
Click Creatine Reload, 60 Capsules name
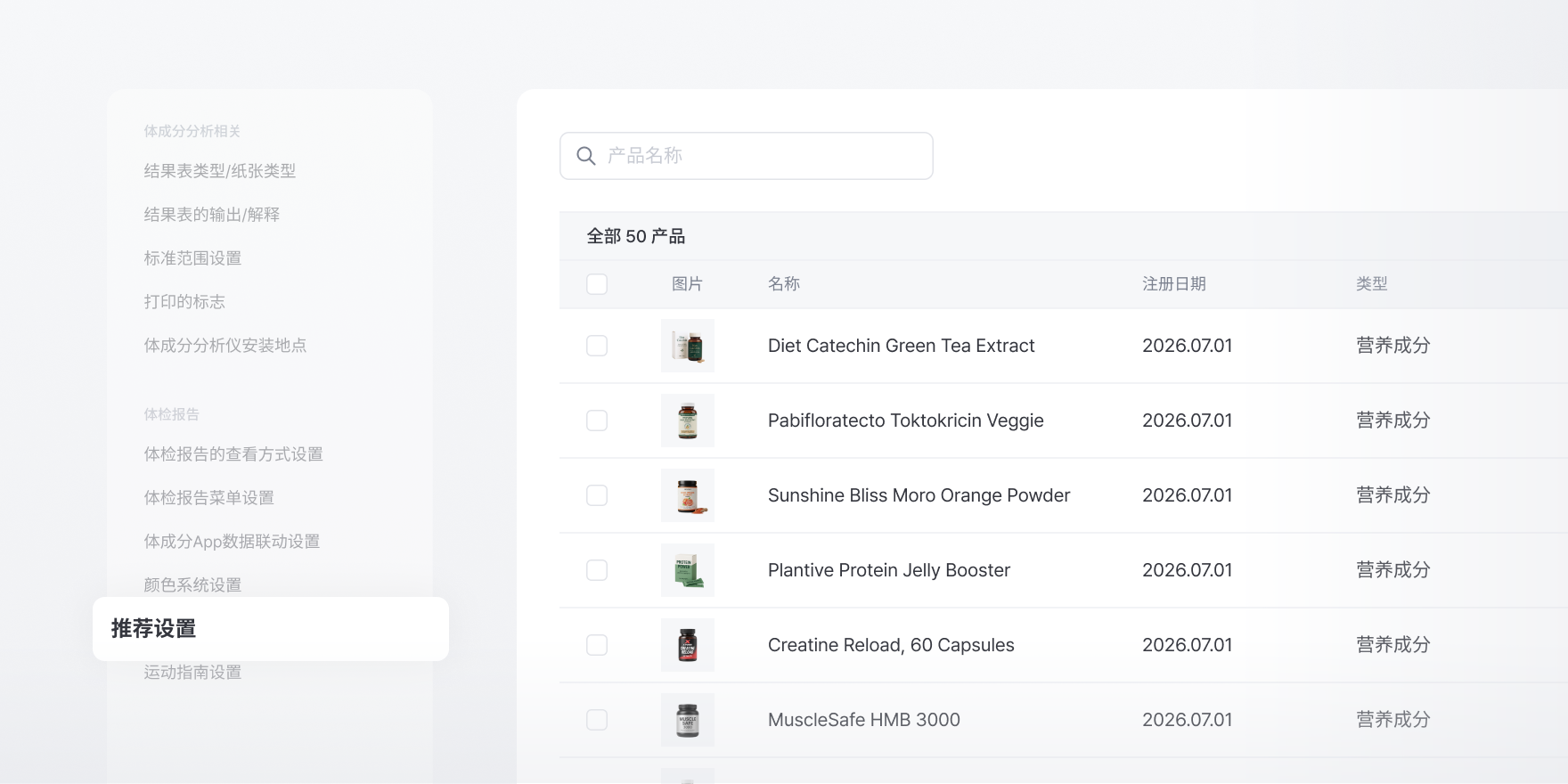(891, 645)
